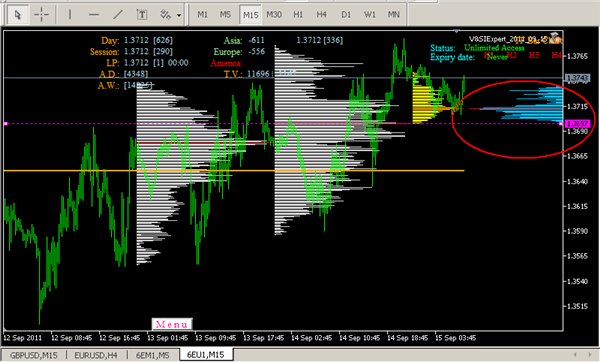The image size is (600, 362).
Task: Select the MN monthly timeframe
Action: tap(393, 15)
